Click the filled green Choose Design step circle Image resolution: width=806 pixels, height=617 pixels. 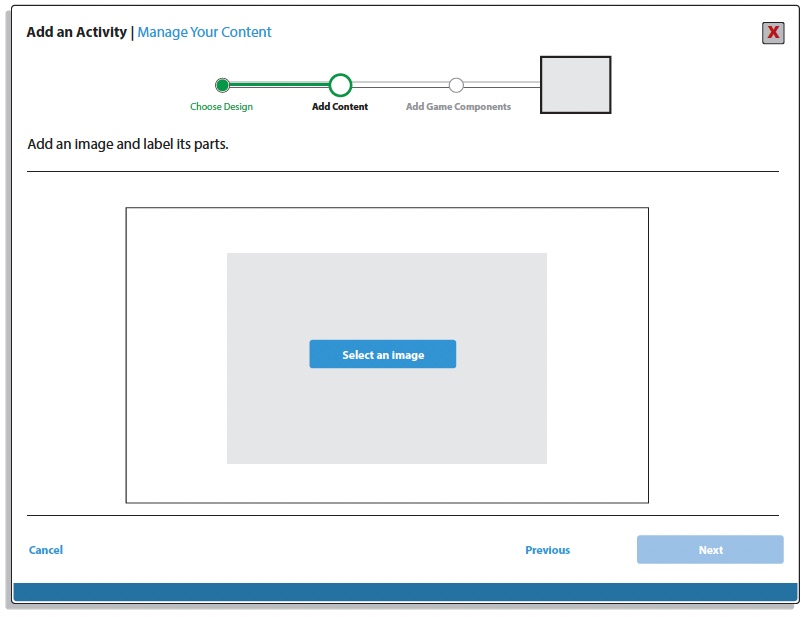pos(222,85)
